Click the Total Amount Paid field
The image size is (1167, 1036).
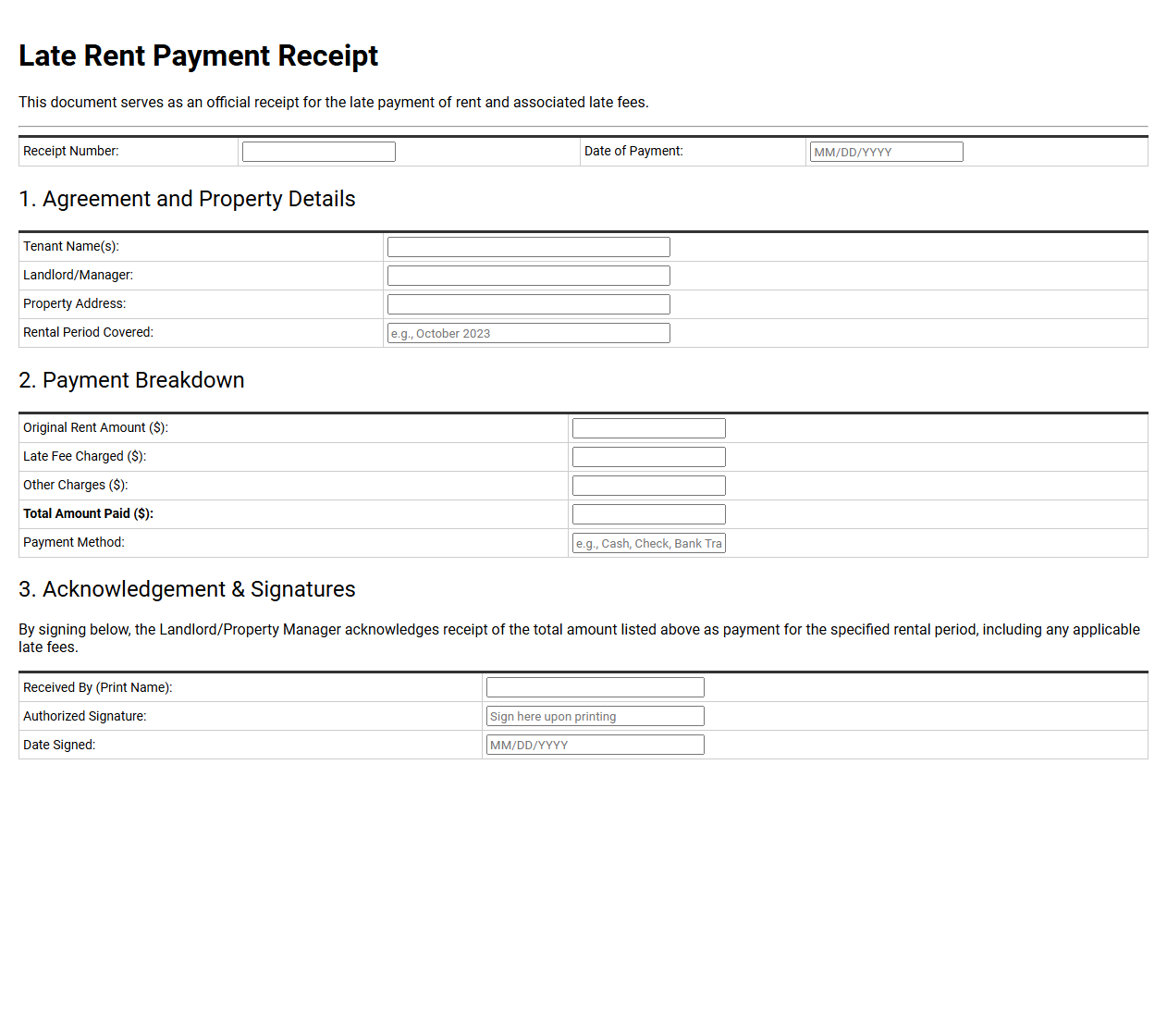(x=649, y=514)
